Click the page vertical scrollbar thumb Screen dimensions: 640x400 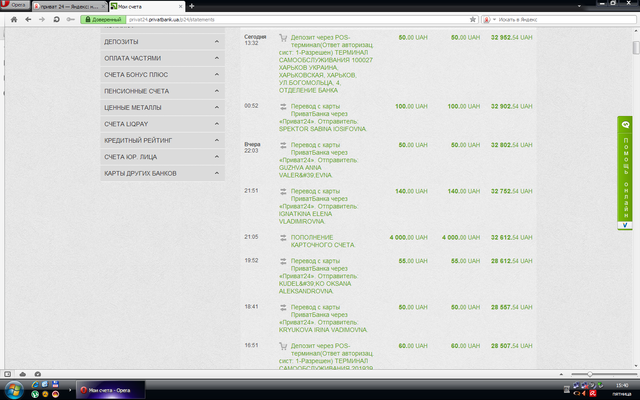pyautogui.click(x=636, y=47)
